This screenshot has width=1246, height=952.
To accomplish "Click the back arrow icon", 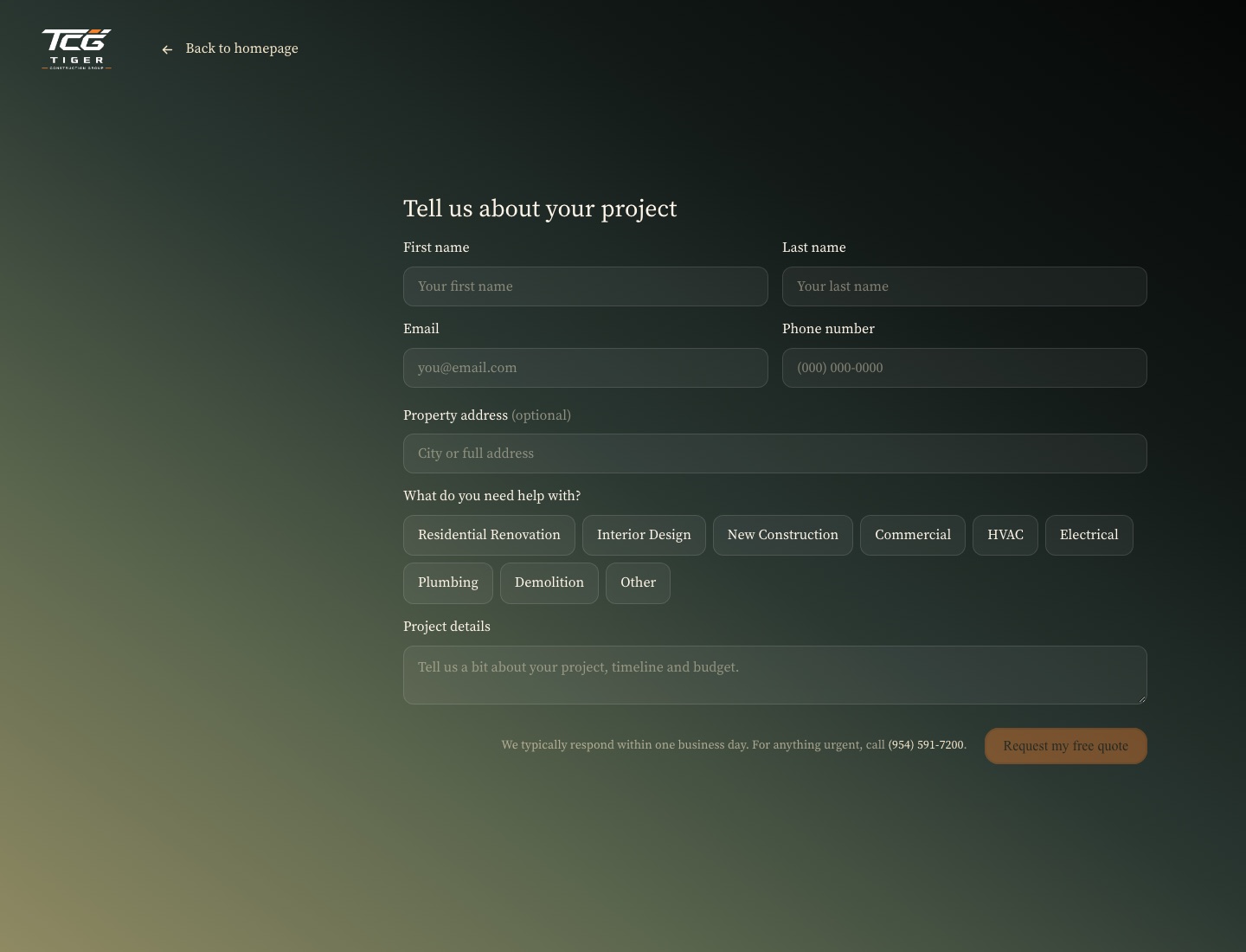I will point(167,49).
